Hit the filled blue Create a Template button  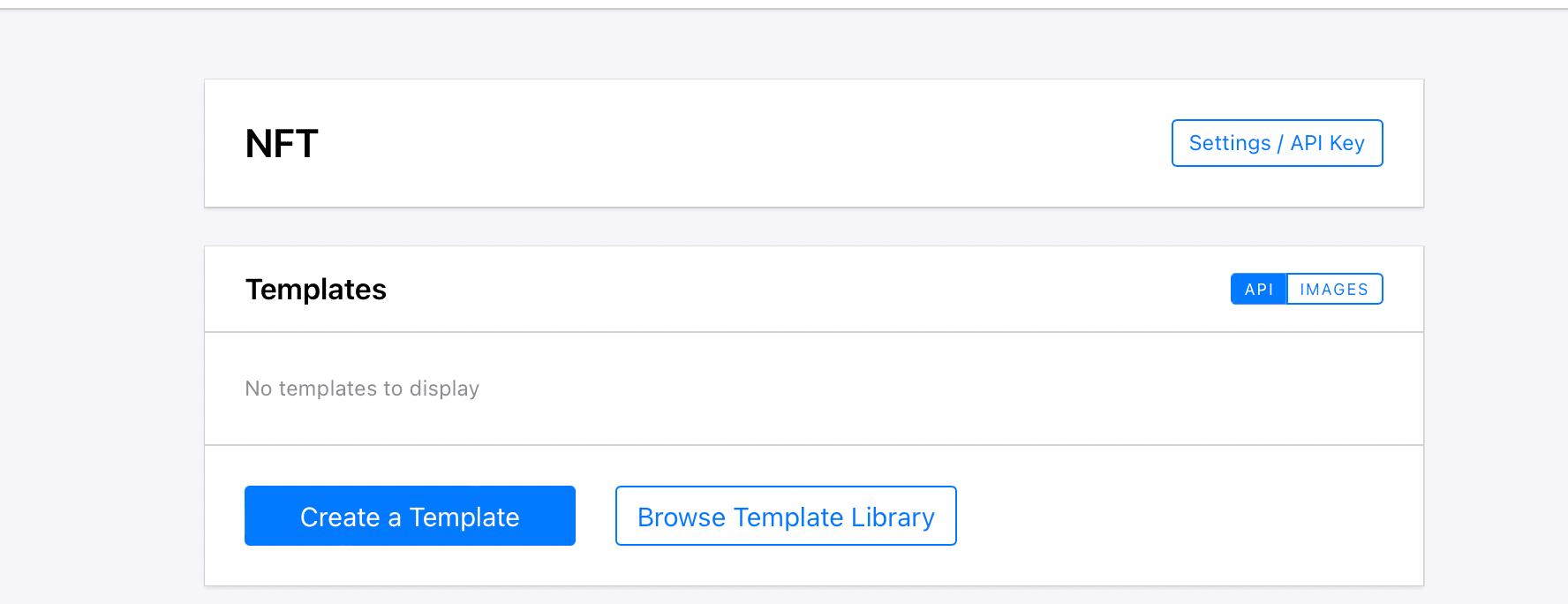pyautogui.click(x=410, y=517)
